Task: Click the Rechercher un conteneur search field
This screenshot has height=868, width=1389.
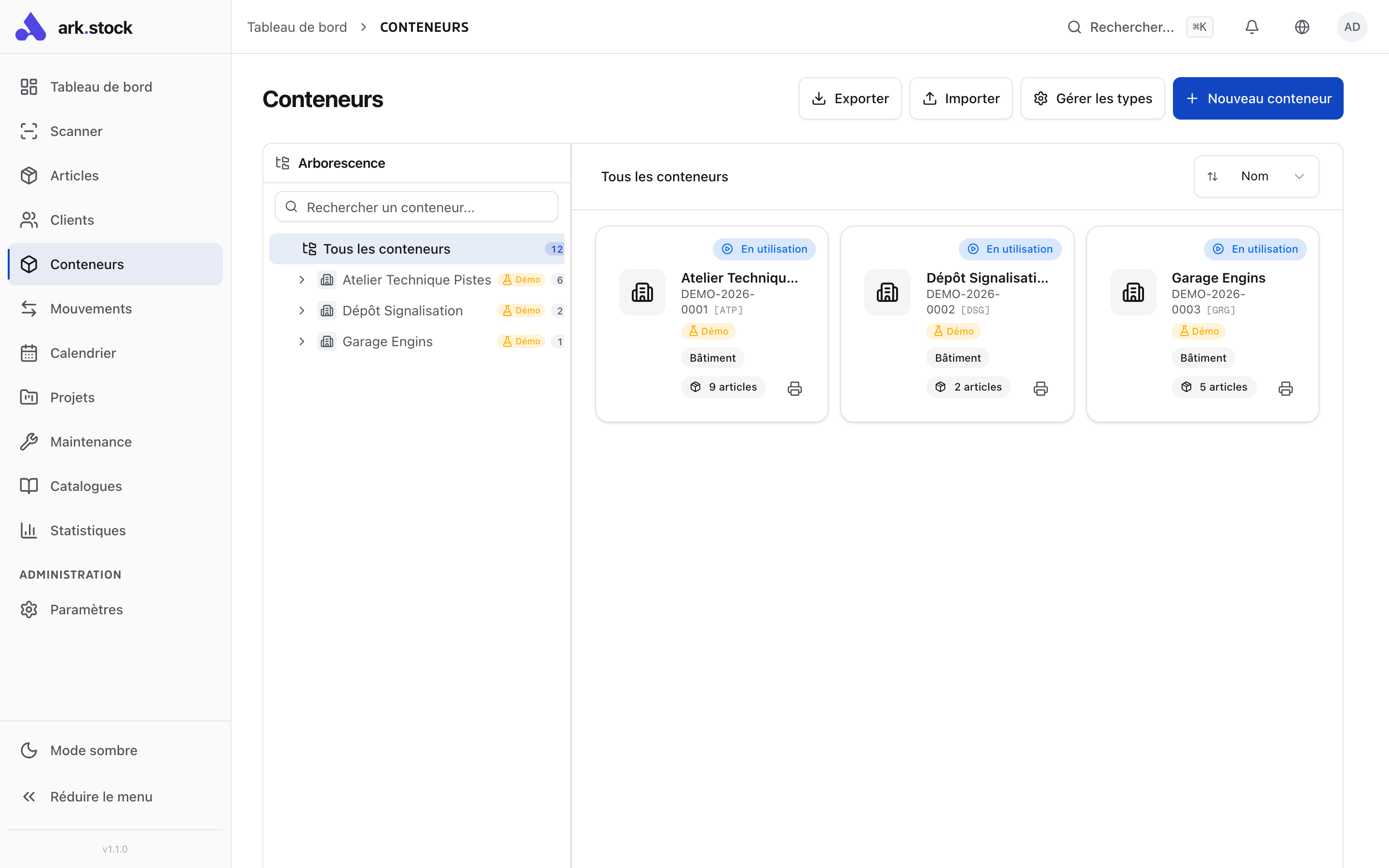Action: [416, 207]
